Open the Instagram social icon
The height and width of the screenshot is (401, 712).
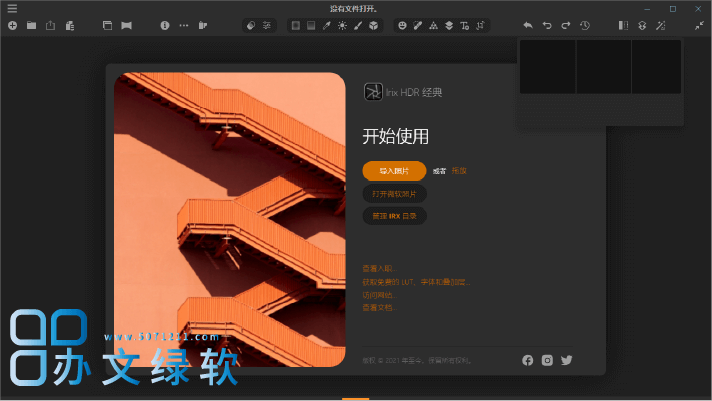click(x=547, y=360)
